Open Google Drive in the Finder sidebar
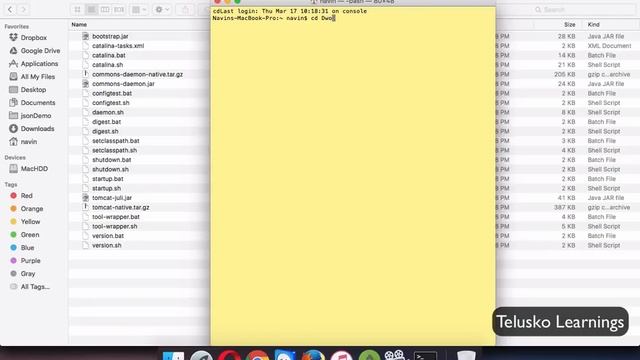 (x=40, y=51)
